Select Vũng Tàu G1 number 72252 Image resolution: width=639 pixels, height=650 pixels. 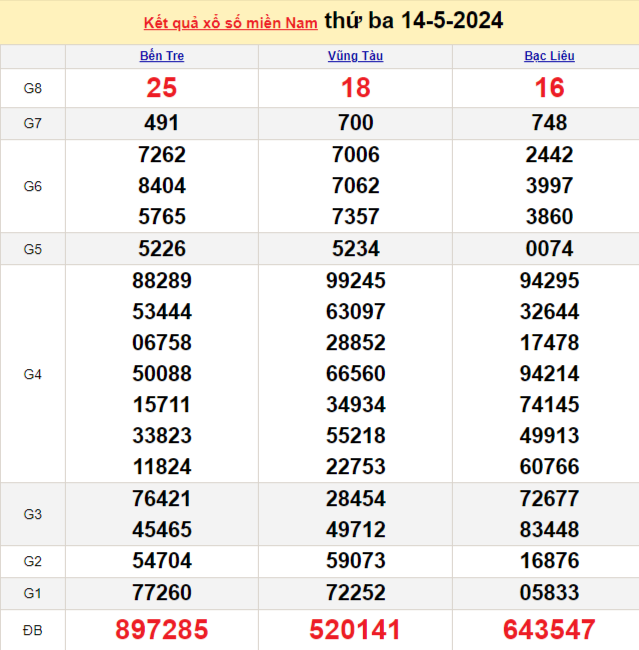pos(355,593)
